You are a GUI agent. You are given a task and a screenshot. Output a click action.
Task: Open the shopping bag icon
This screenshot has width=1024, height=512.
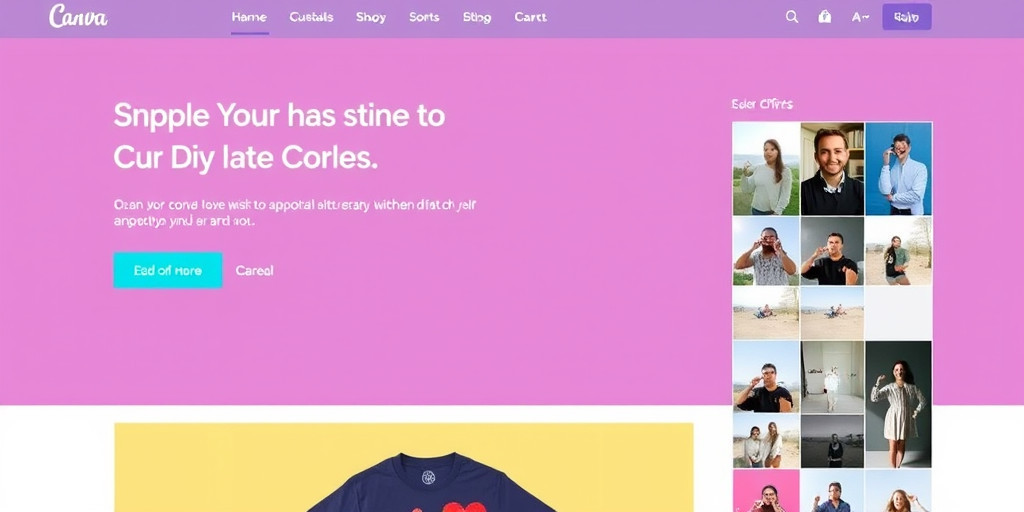tap(825, 17)
